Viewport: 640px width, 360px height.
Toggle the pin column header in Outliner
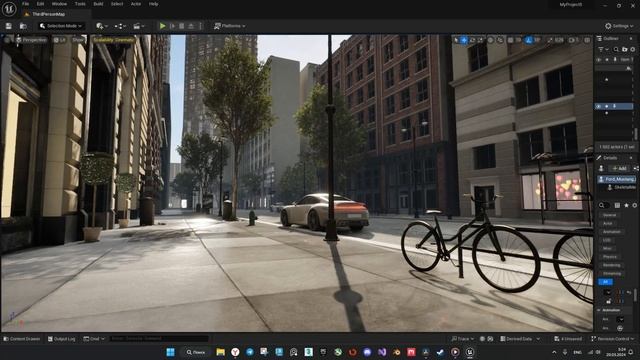point(615,60)
